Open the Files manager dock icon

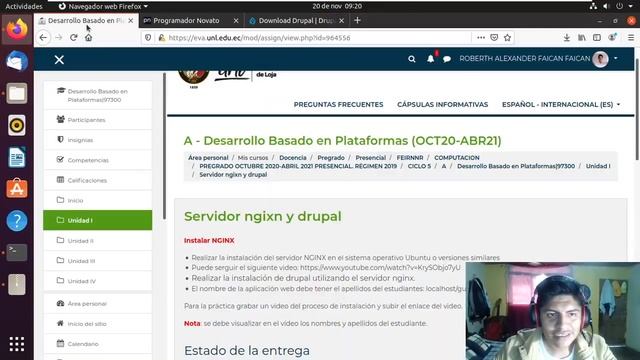tap(17, 93)
